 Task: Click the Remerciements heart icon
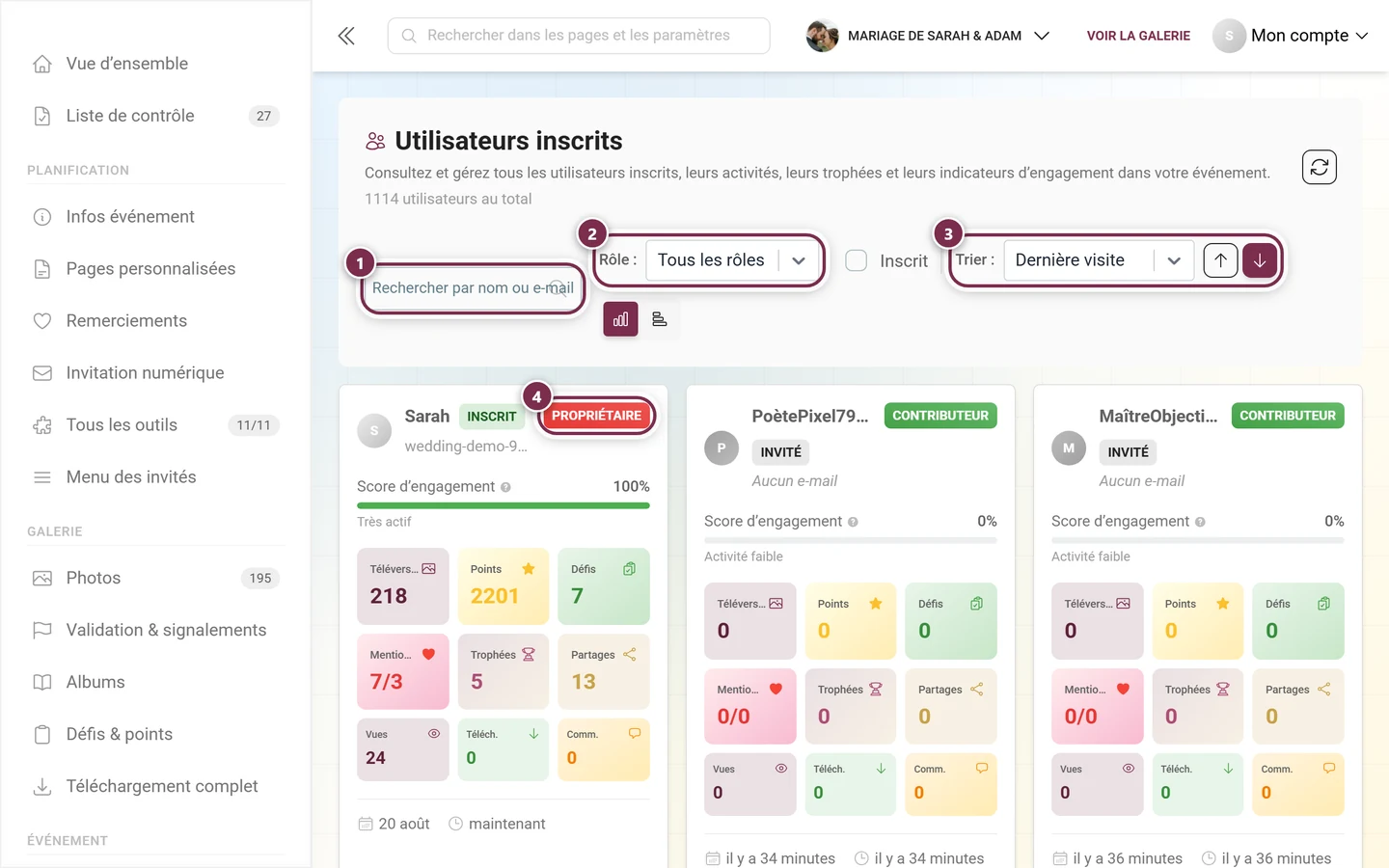(42, 321)
